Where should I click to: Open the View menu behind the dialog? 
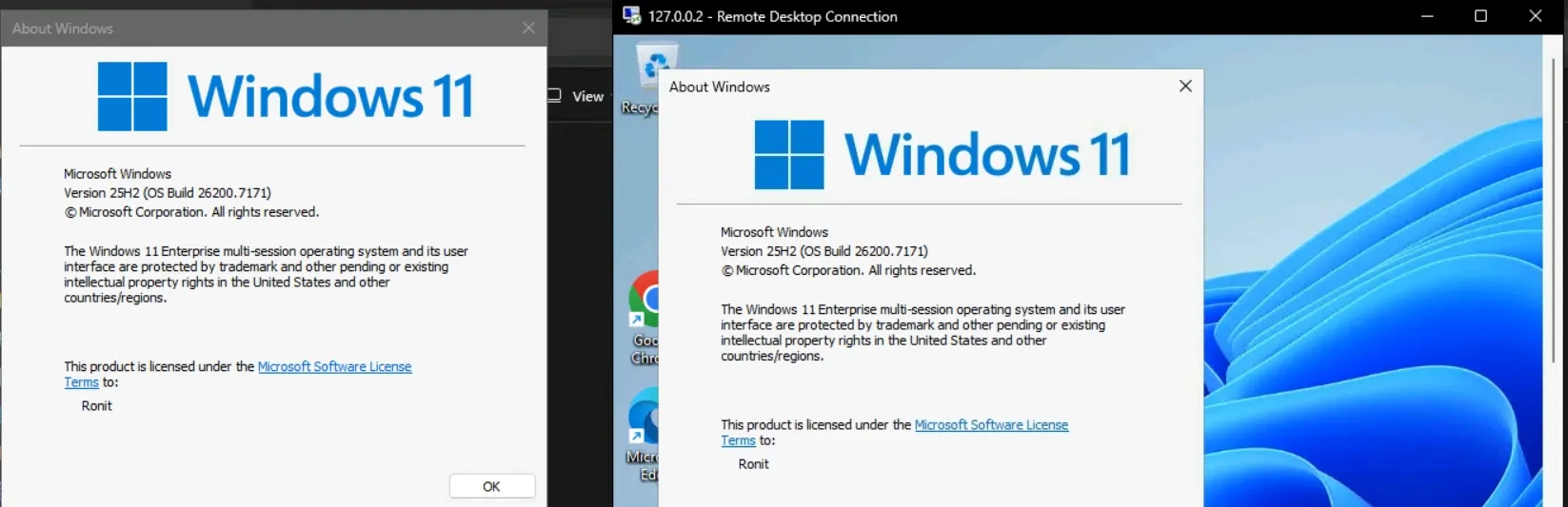pyautogui.click(x=587, y=96)
